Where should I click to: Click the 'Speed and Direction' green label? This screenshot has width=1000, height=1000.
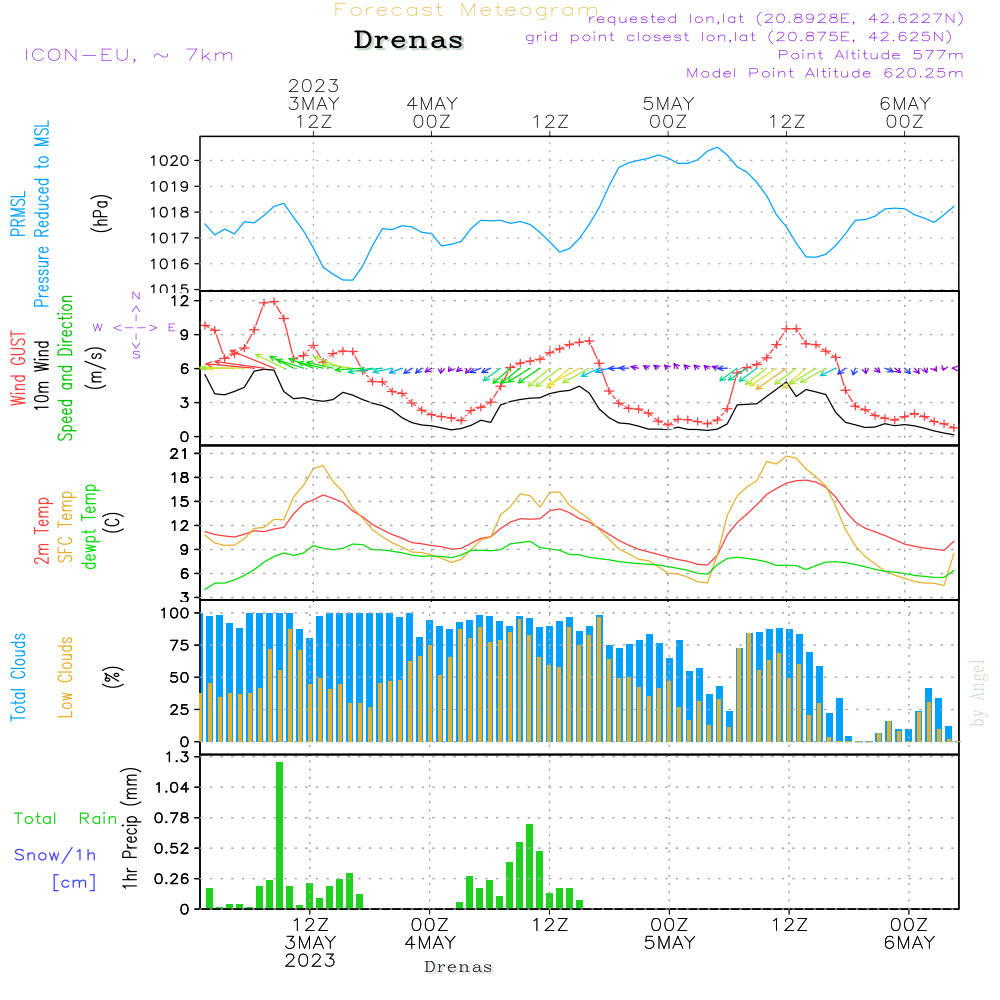66,368
